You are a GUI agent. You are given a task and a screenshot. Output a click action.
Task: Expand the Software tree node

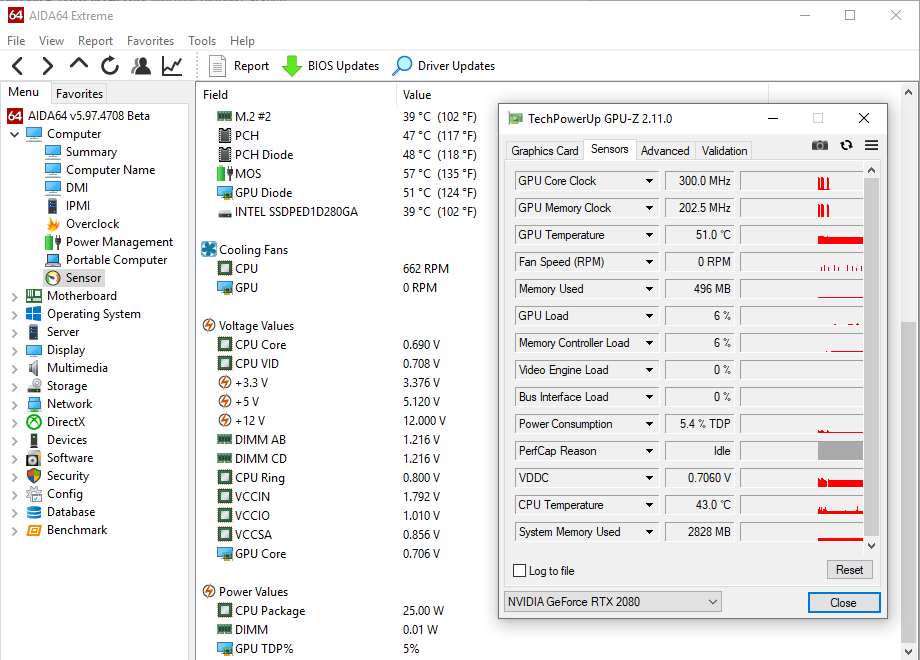pos(15,459)
